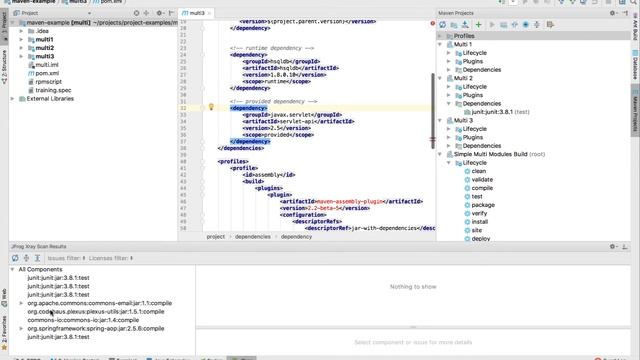Hide the Maven Projects panel

click(x=625, y=13)
